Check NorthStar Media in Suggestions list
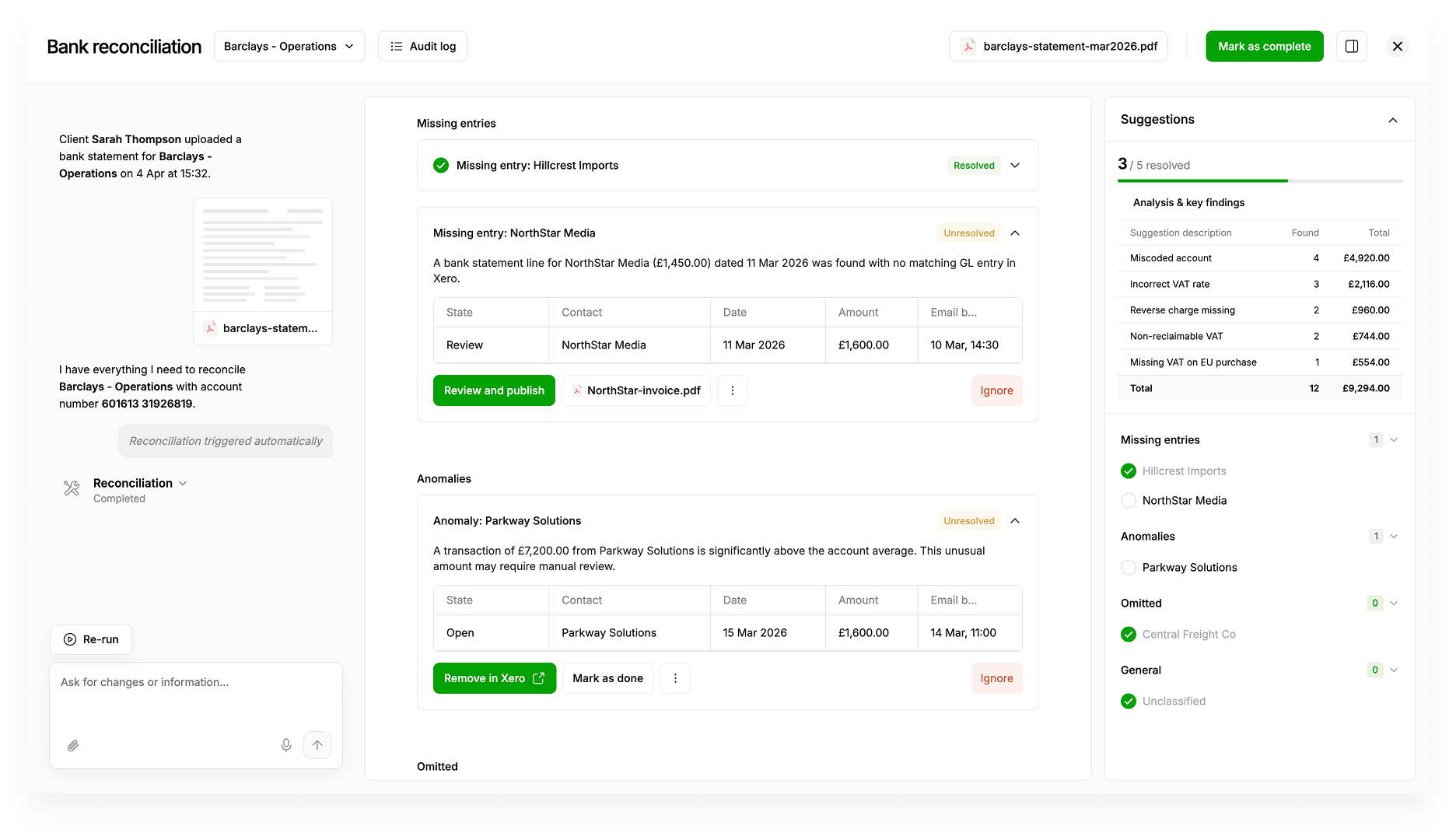This screenshot has height=840, width=1456. (x=1129, y=501)
